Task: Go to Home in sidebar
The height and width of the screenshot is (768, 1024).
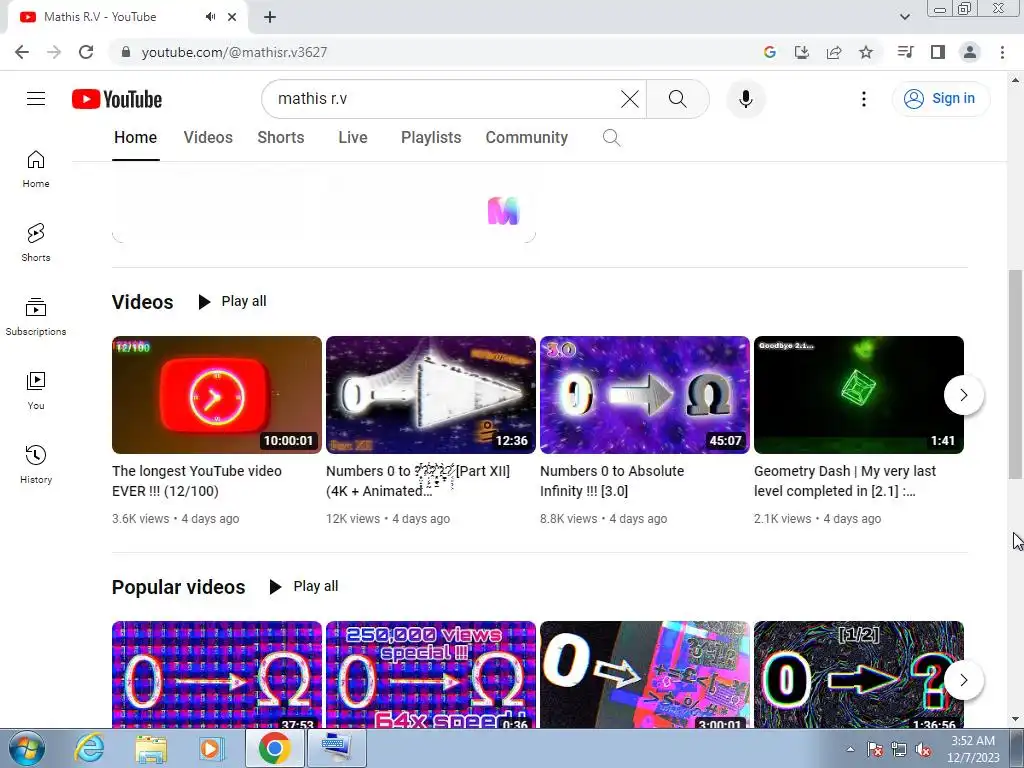Action: tap(36, 168)
